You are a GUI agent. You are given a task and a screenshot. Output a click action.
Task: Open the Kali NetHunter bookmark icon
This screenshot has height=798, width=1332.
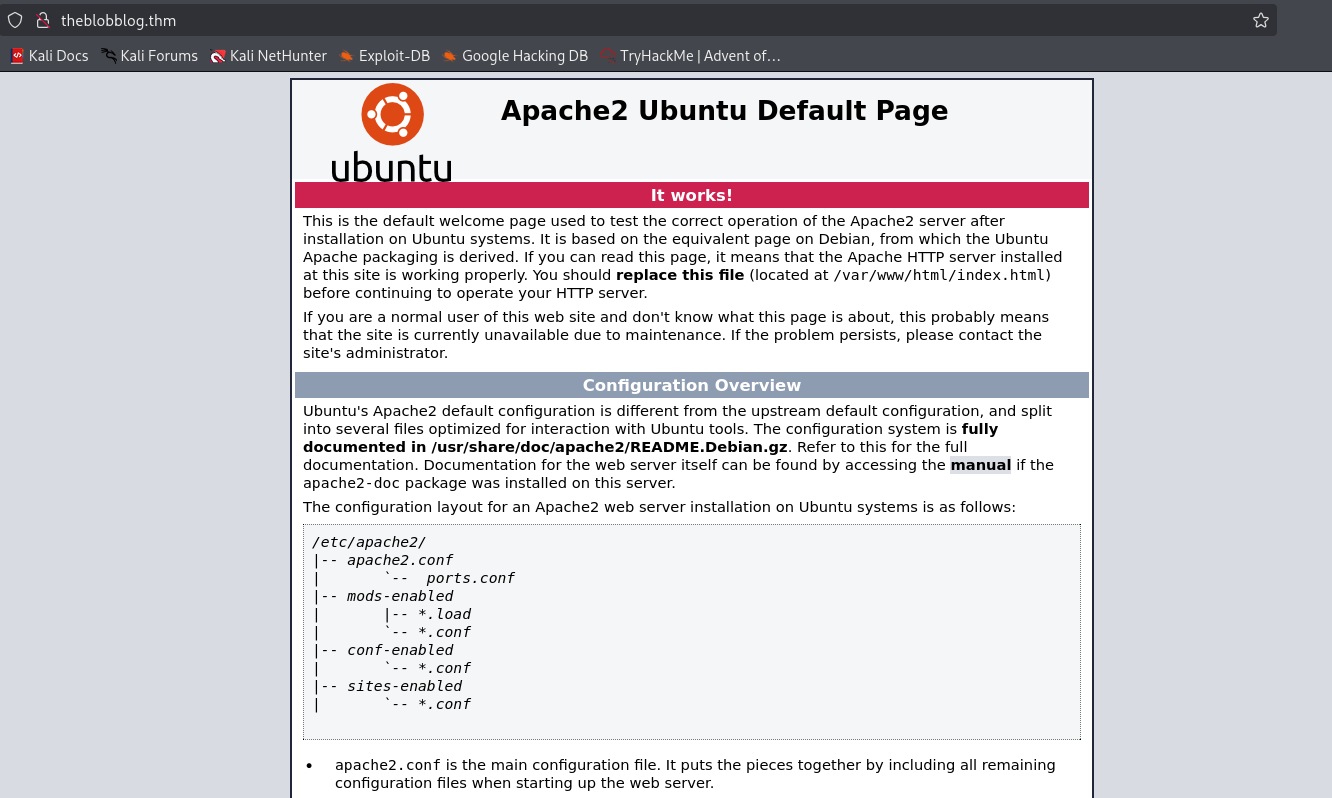click(218, 56)
